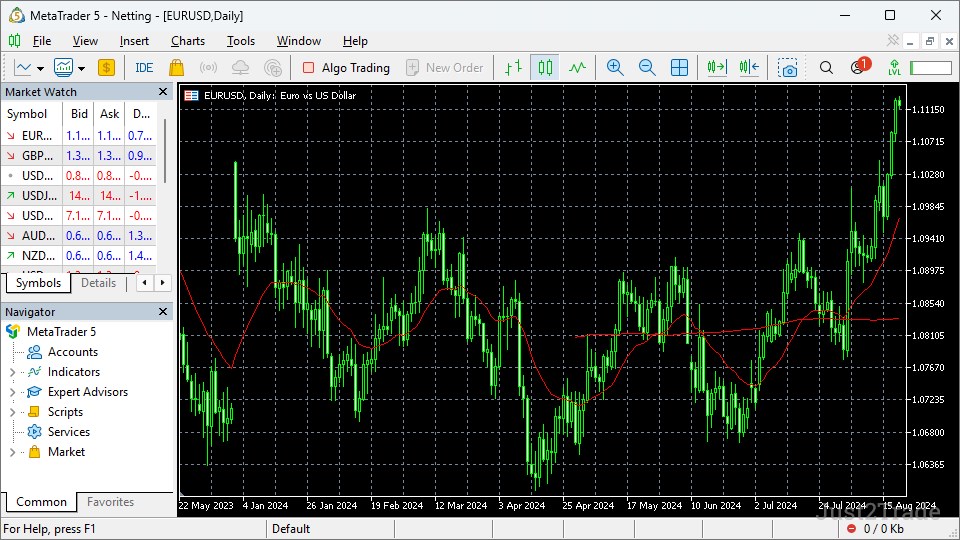
Task: Switch chart to line chart view
Action: coord(577,67)
